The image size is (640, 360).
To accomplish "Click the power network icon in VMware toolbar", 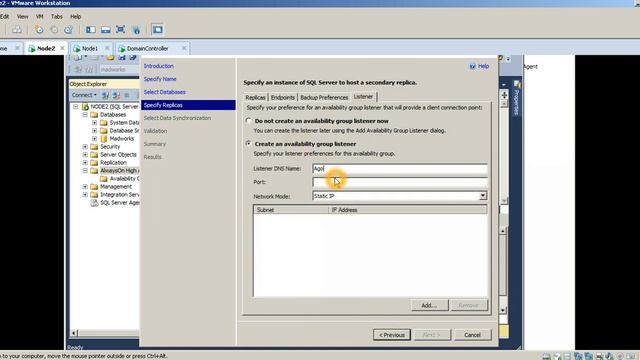I will click(17, 29).
